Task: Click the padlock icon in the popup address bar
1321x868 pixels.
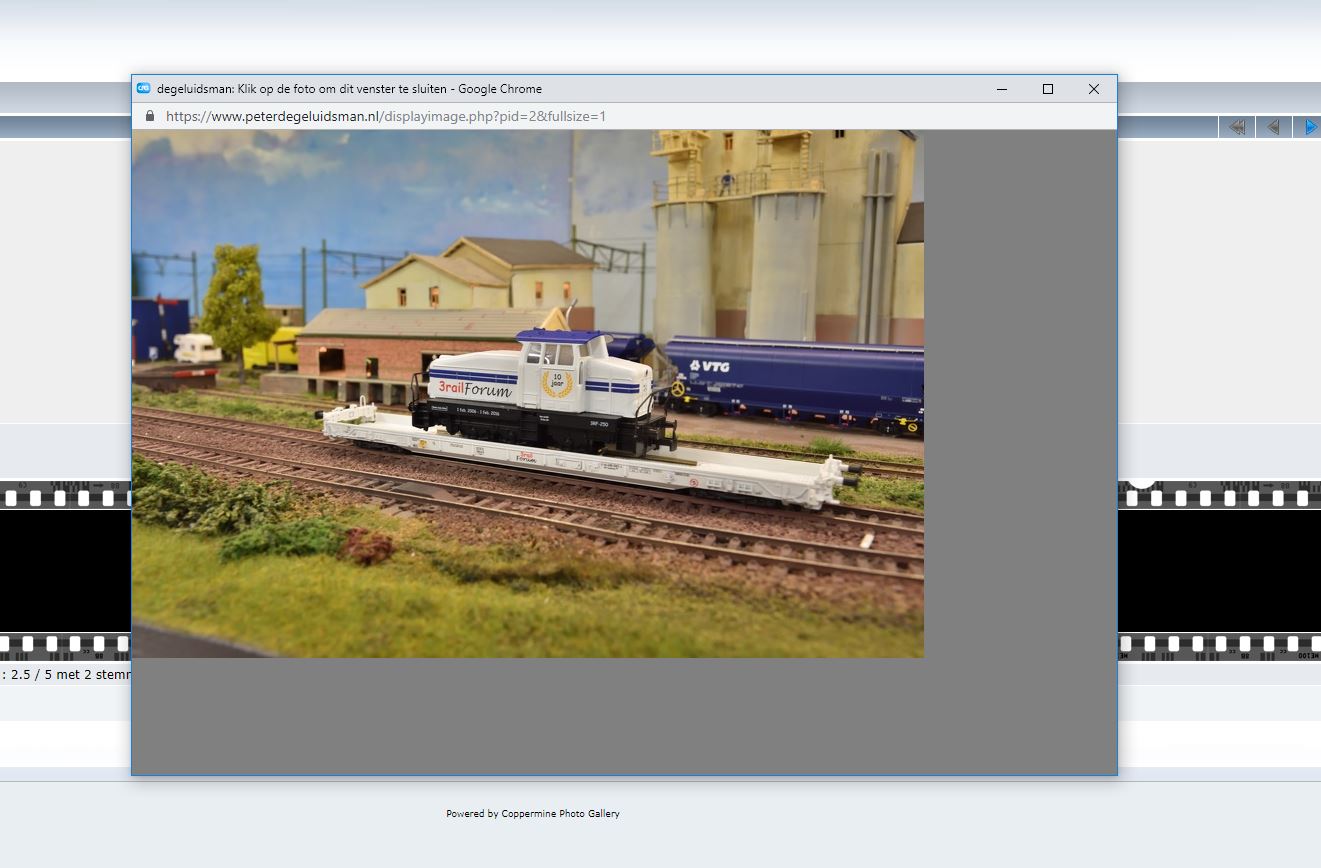Action: pyautogui.click(x=150, y=116)
